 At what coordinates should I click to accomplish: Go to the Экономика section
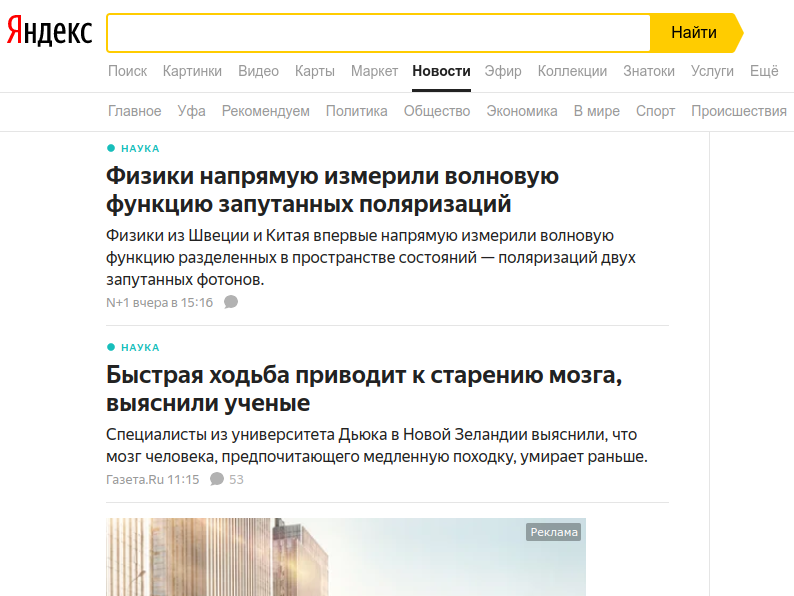[522, 111]
